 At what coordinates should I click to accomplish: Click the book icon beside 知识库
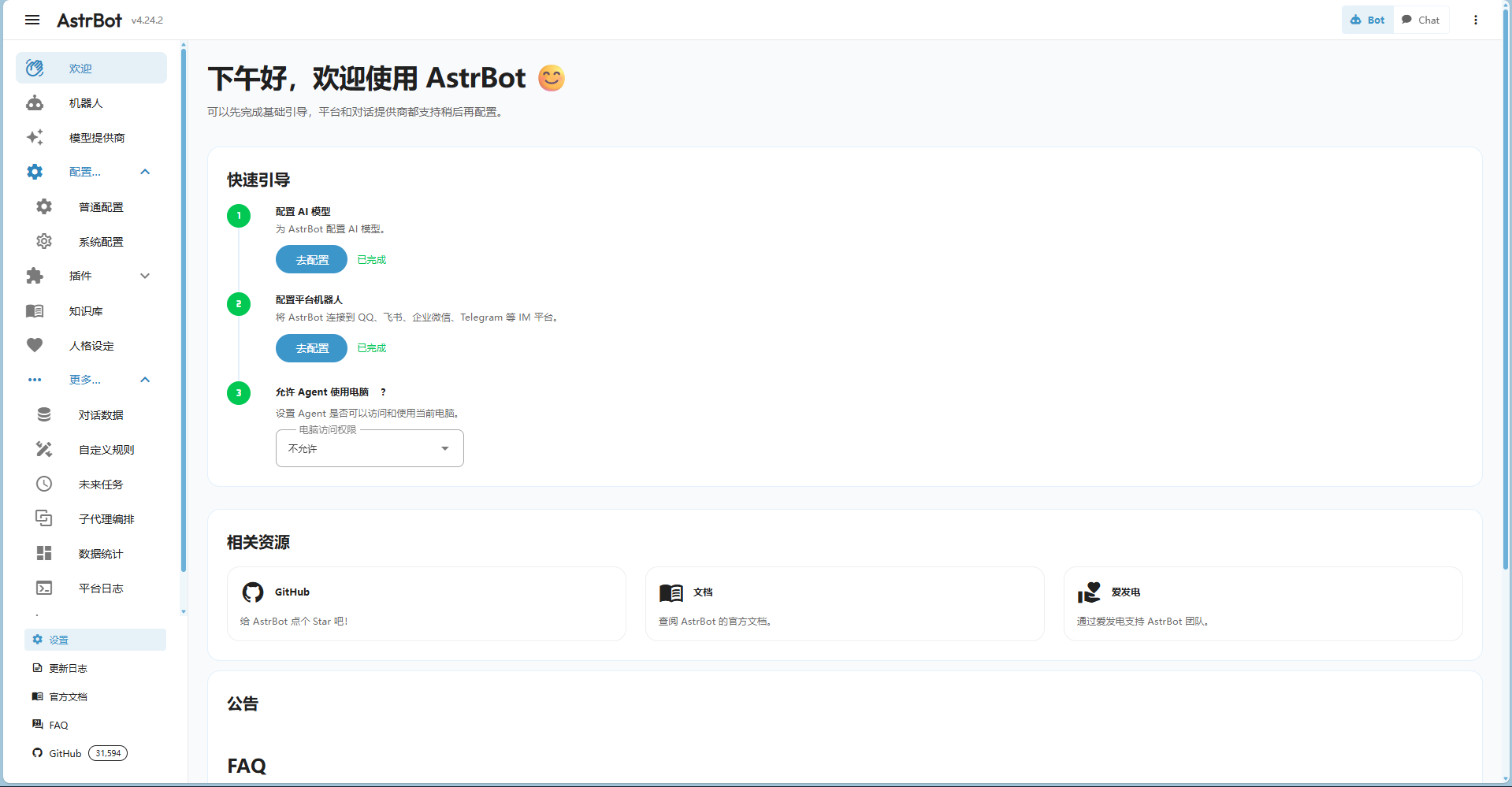click(35, 311)
